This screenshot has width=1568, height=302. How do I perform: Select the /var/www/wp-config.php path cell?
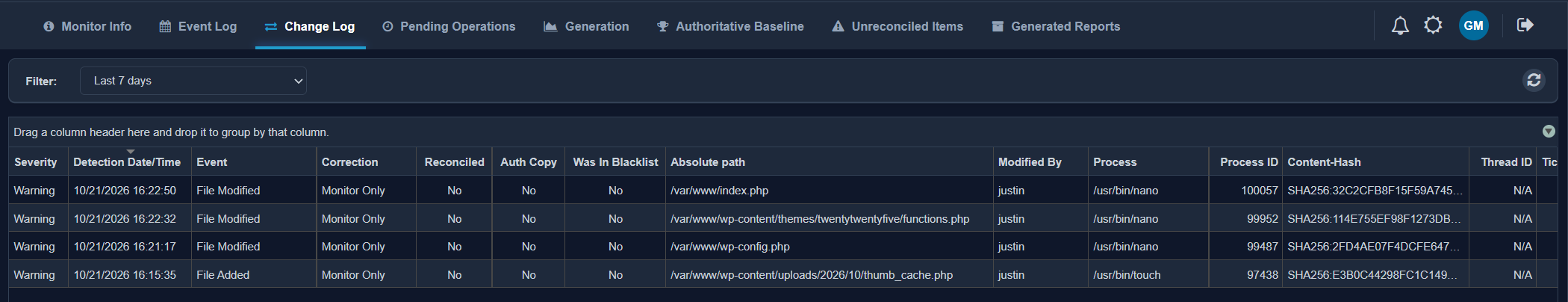tap(829, 247)
